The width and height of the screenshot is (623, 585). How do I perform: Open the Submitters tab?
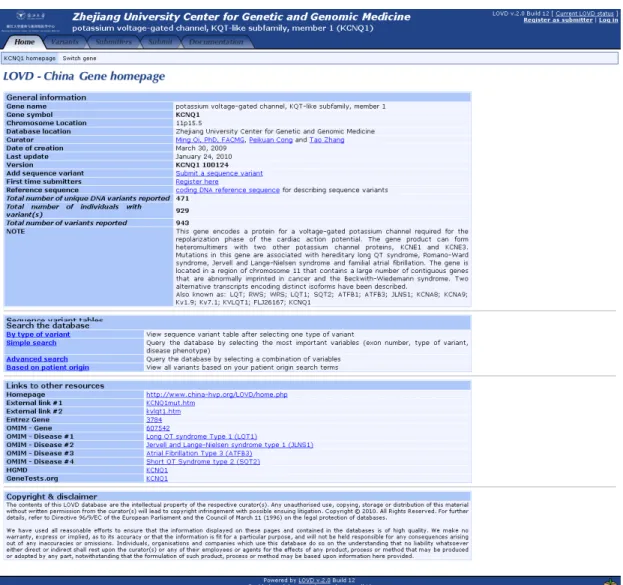[113, 42]
